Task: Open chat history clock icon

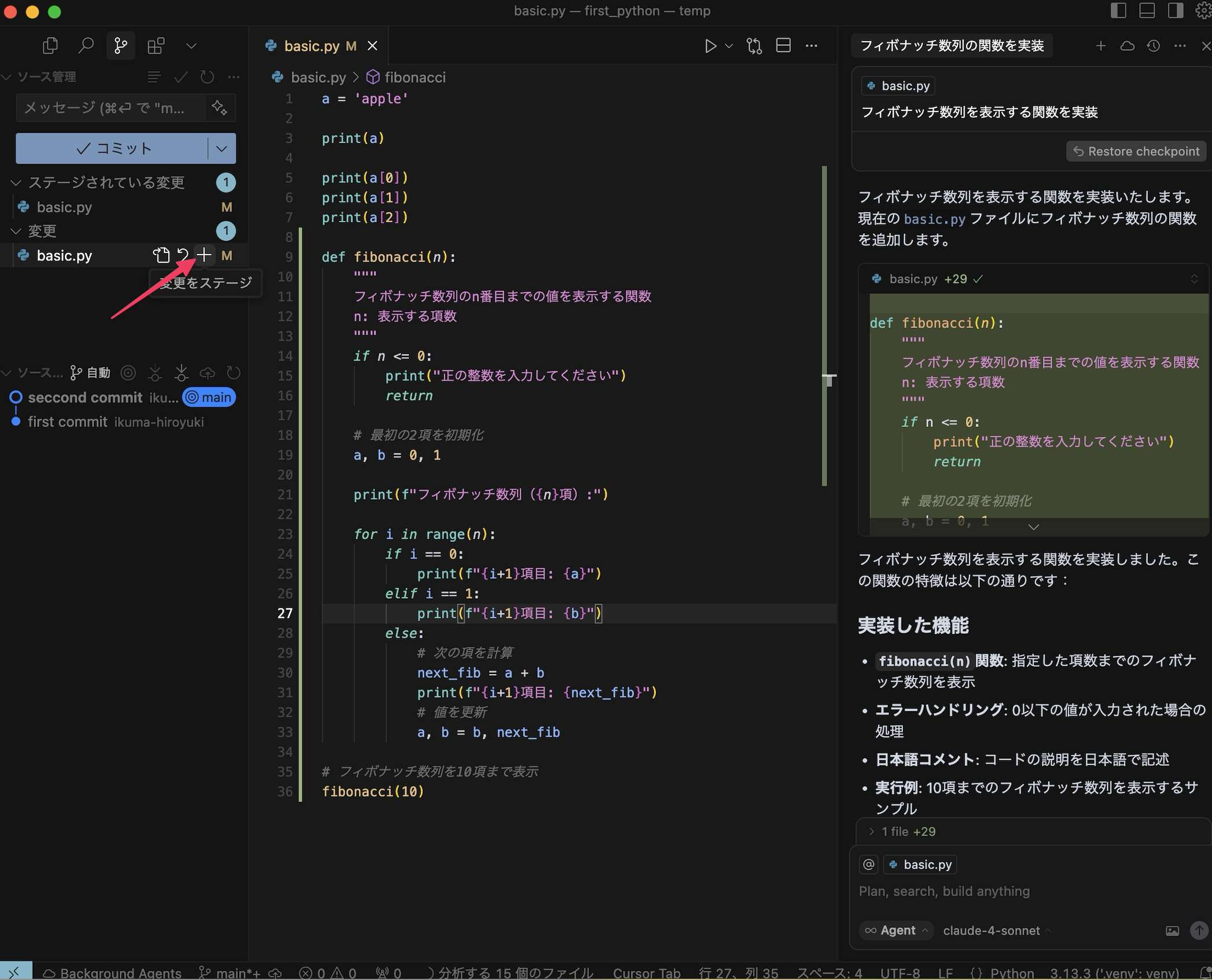Action: click(x=1153, y=46)
